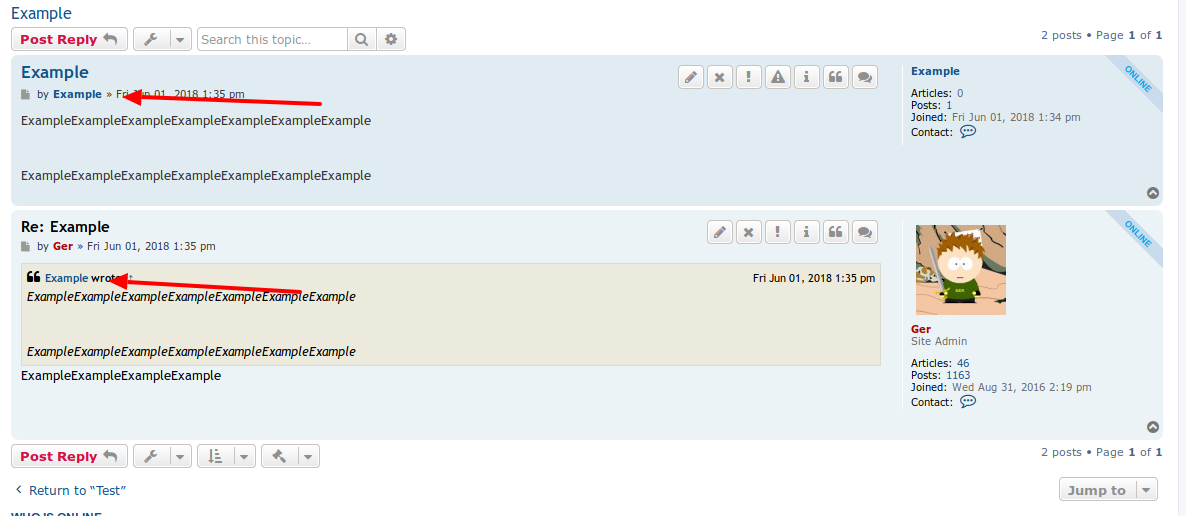Click advanced search gear icon
Image resolution: width=1186 pixels, height=516 pixels.
click(x=391, y=39)
